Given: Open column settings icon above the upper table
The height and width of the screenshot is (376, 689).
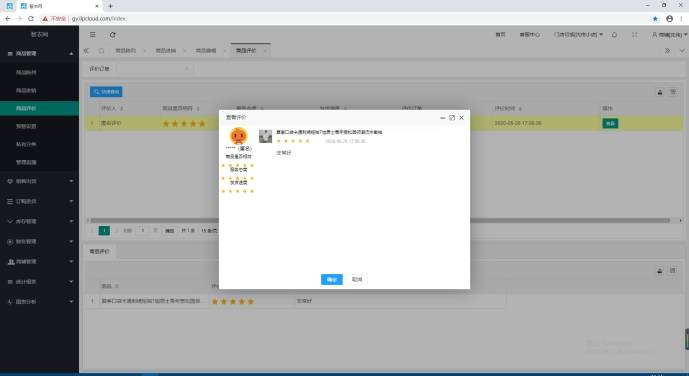Looking at the screenshot, I should click(x=673, y=92).
